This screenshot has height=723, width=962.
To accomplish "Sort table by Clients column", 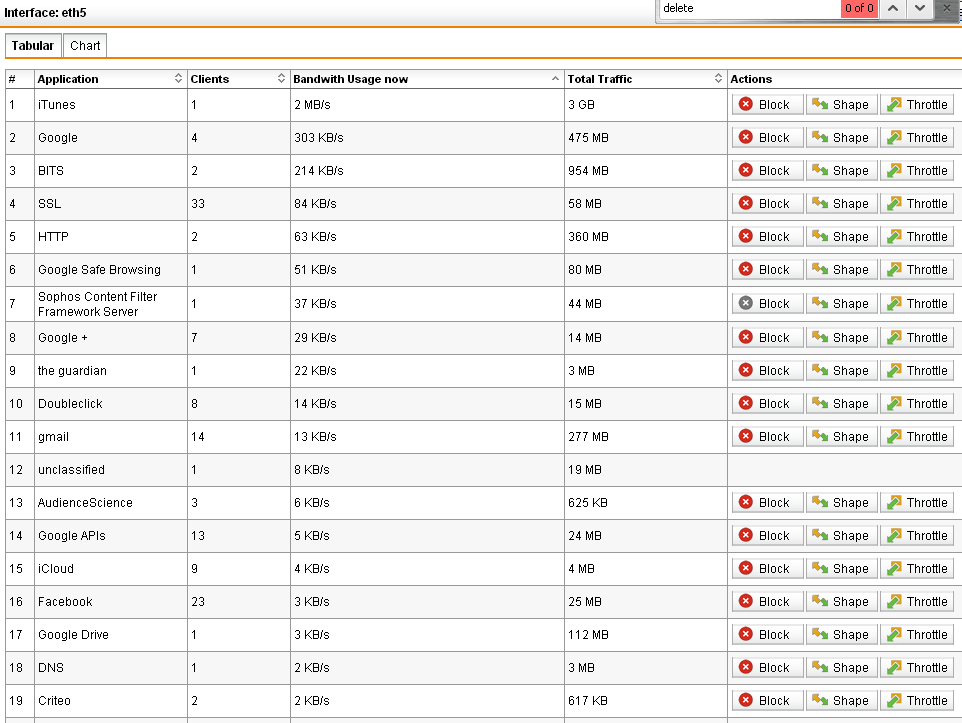I will [x=238, y=79].
